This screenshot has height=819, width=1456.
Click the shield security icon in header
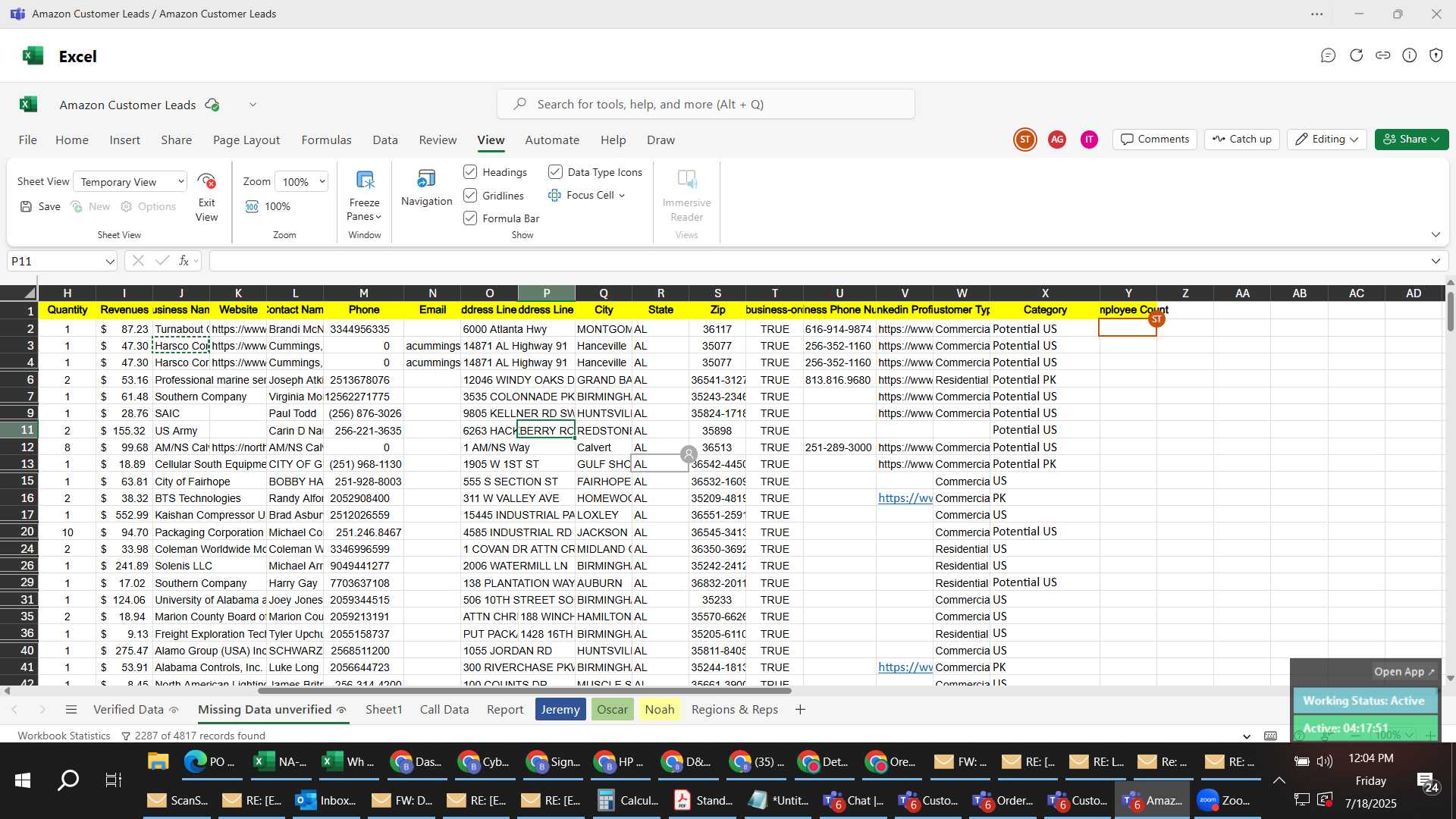pos(1436,55)
